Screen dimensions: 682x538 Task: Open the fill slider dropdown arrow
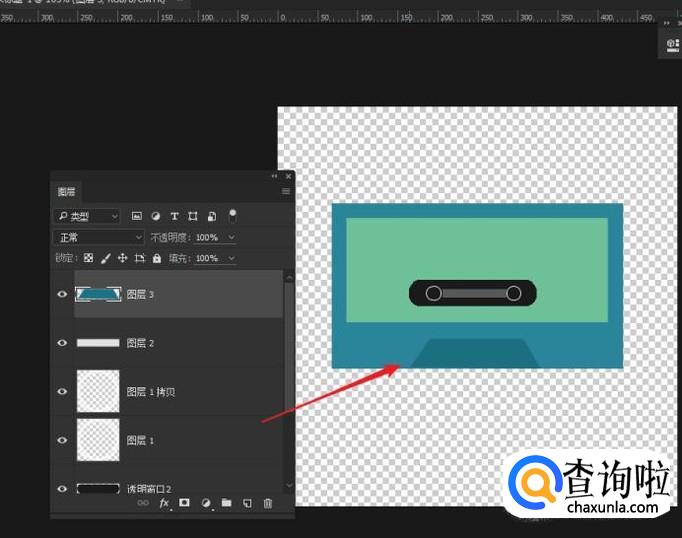(231, 258)
